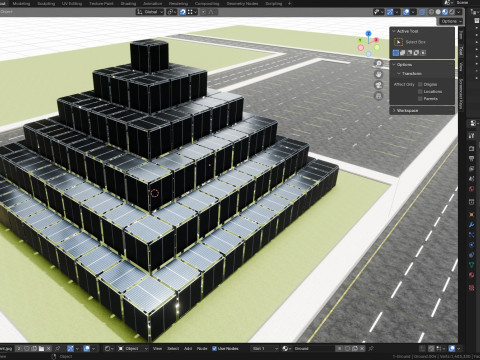The image size is (480, 360).
Task: Open the Object Data green triangle tab
Action: (472, 265)
